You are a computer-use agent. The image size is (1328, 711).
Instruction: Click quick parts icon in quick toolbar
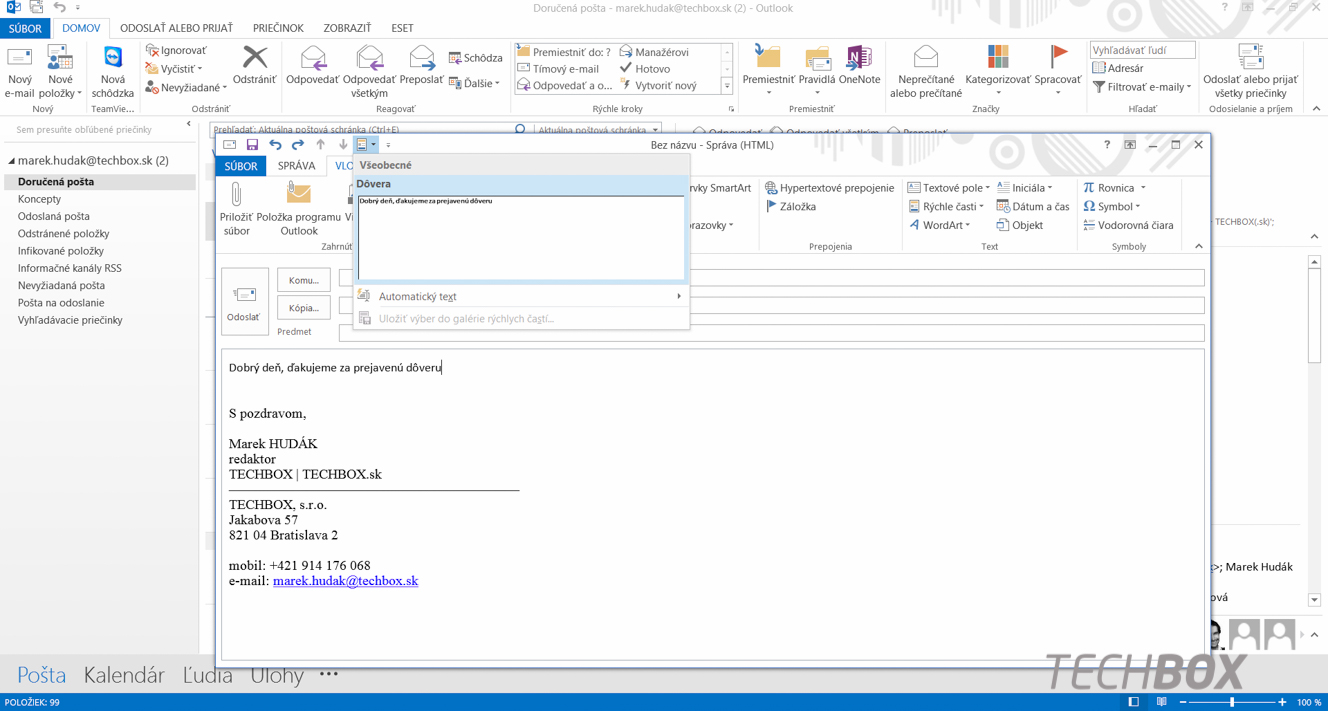[x=362, y=145]
